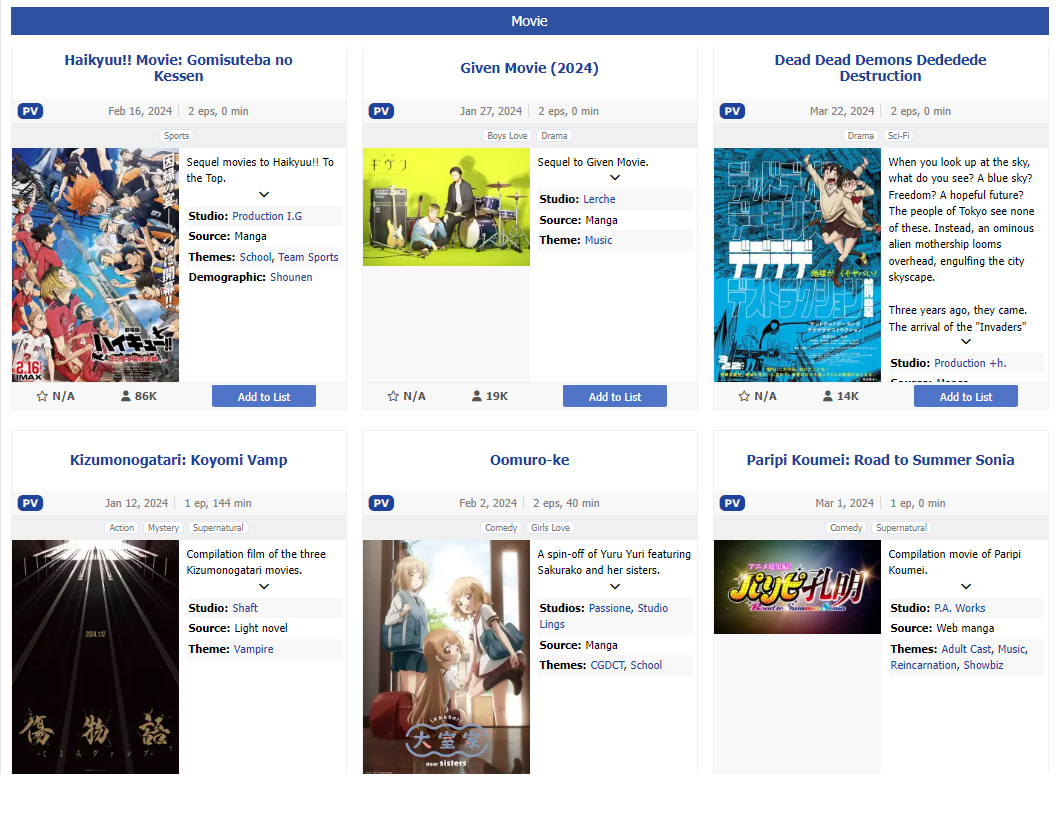Open the Team Sports theme link
Viewport: 1058px width, 830px height.
click(x=308, y=257)
